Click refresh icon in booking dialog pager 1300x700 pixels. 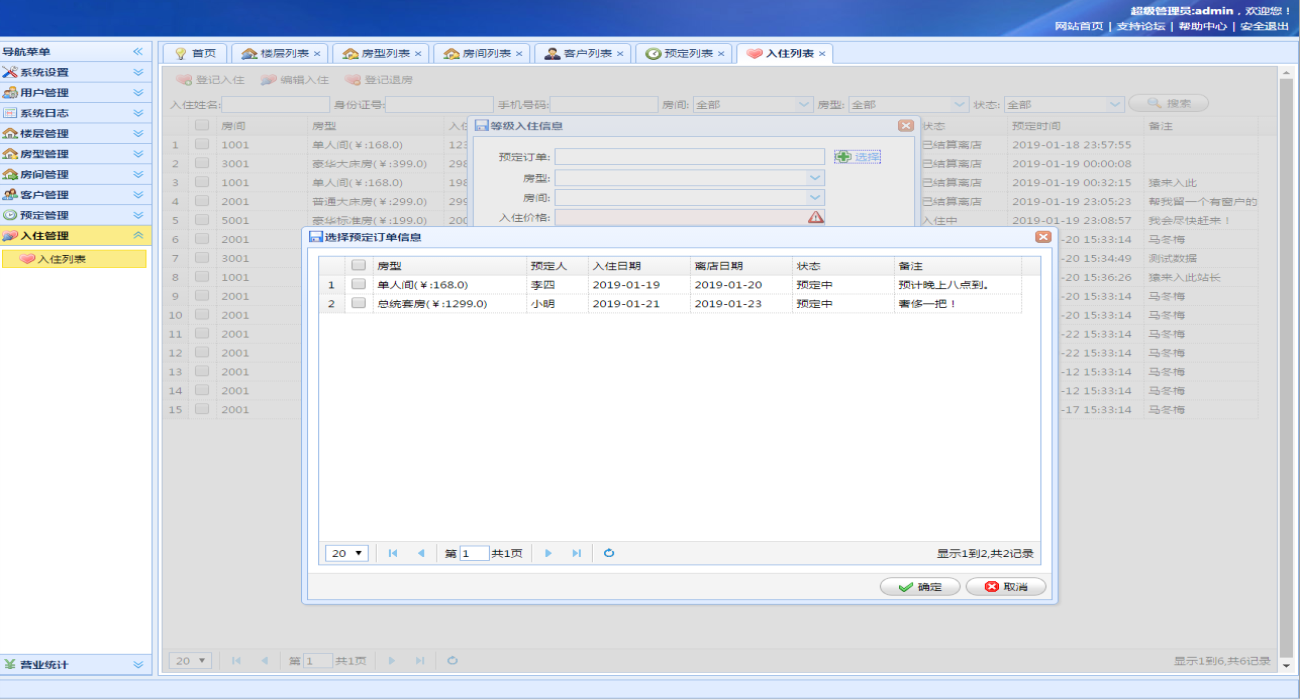(x=609, y=553)
